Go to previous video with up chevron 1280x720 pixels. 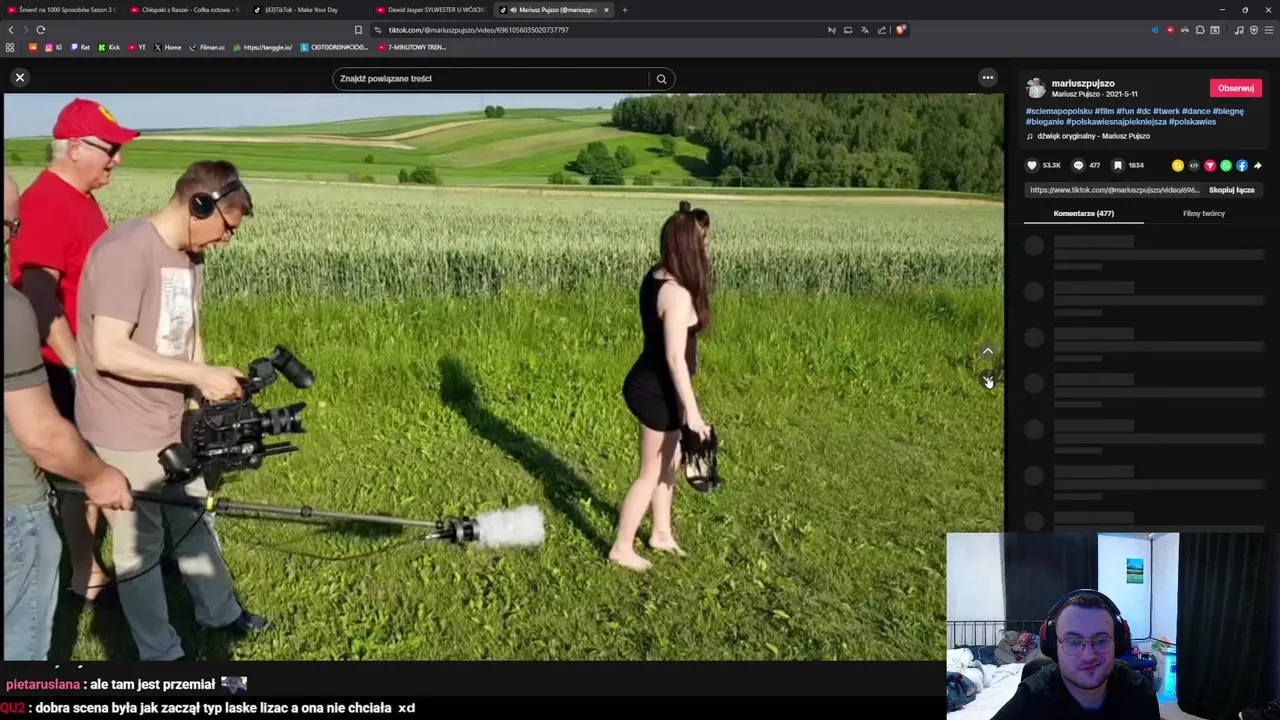pyautogui.click(x=988, y=351)
